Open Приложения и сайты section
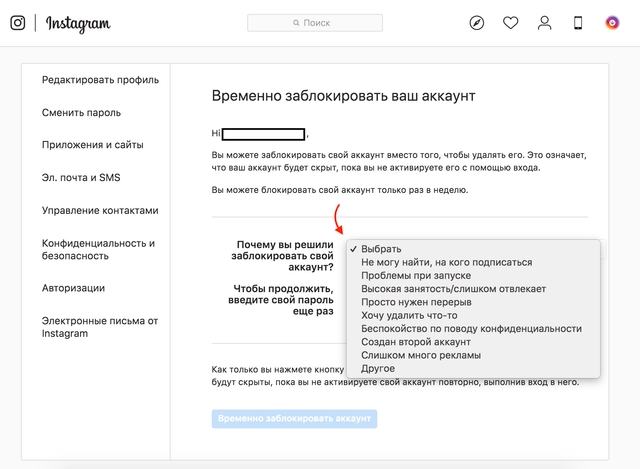 click(93, 145)
